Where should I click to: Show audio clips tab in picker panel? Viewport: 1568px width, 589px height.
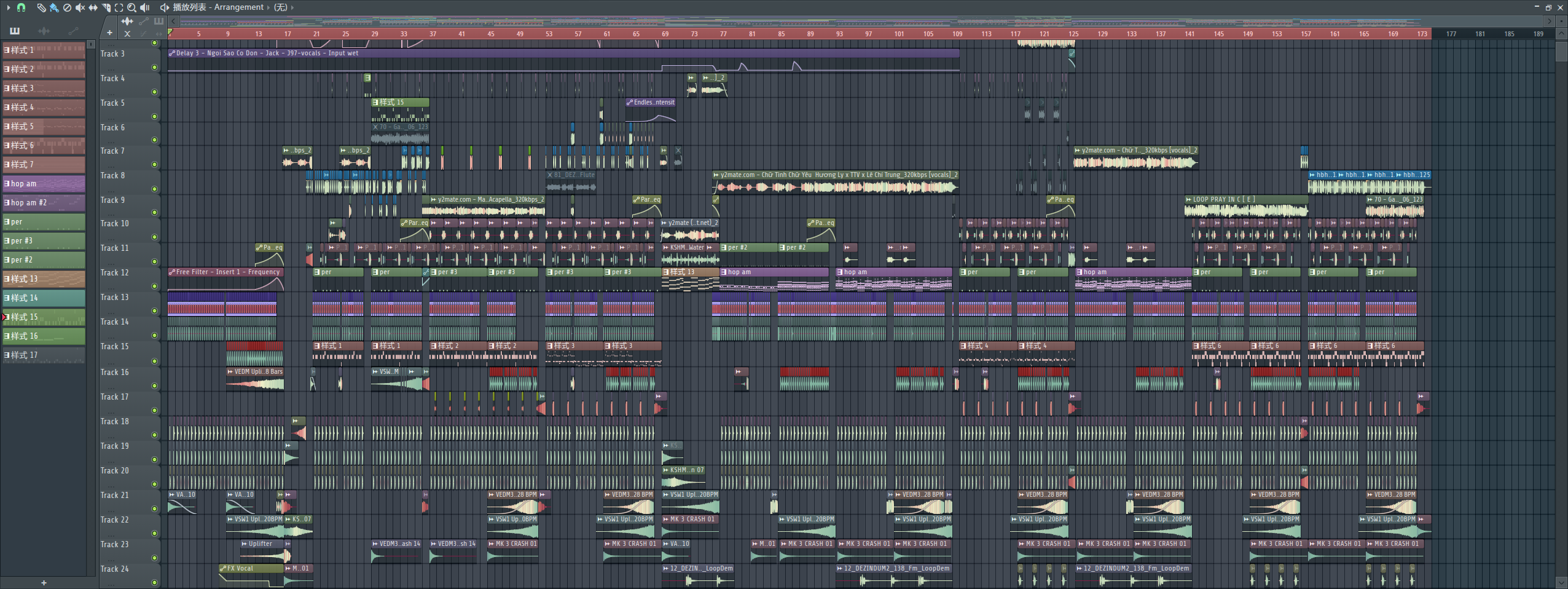pyautogui.click(x=44, y=31)
